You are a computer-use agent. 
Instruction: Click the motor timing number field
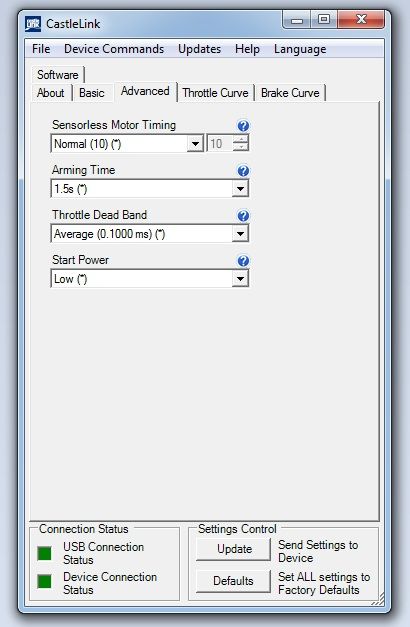click(220, 144)
